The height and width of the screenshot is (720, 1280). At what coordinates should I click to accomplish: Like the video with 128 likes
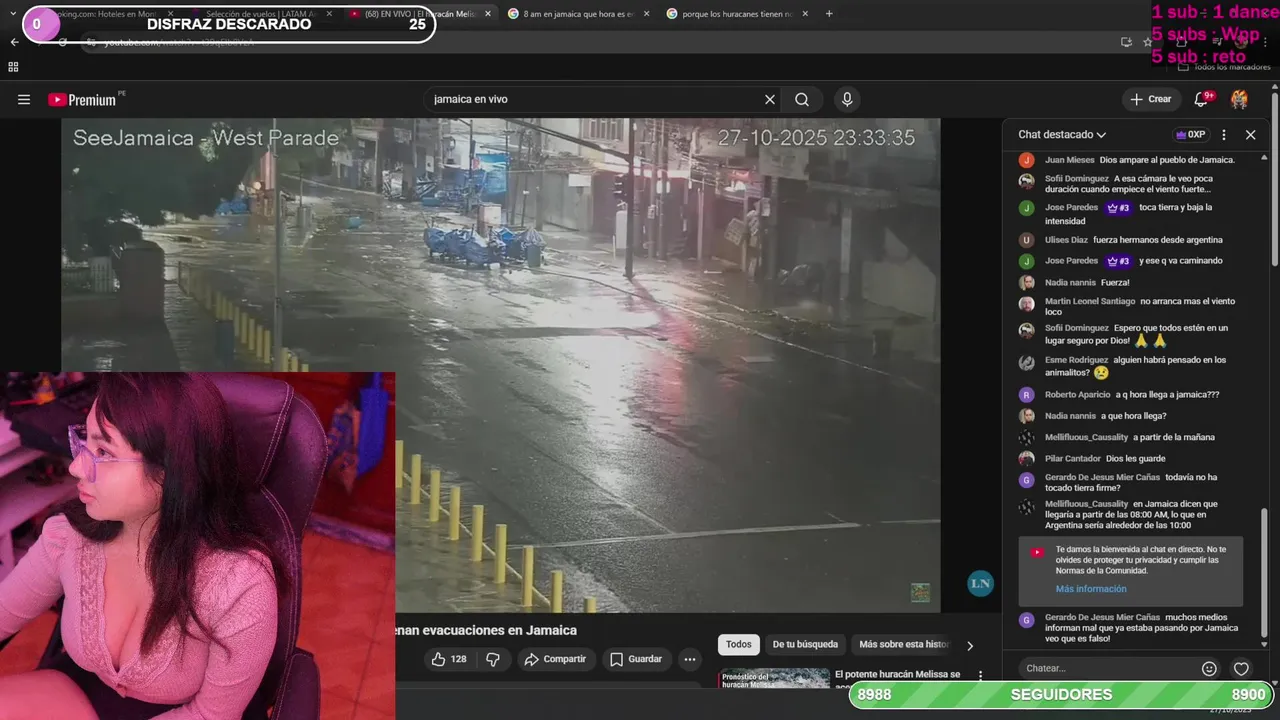(449, 659)
